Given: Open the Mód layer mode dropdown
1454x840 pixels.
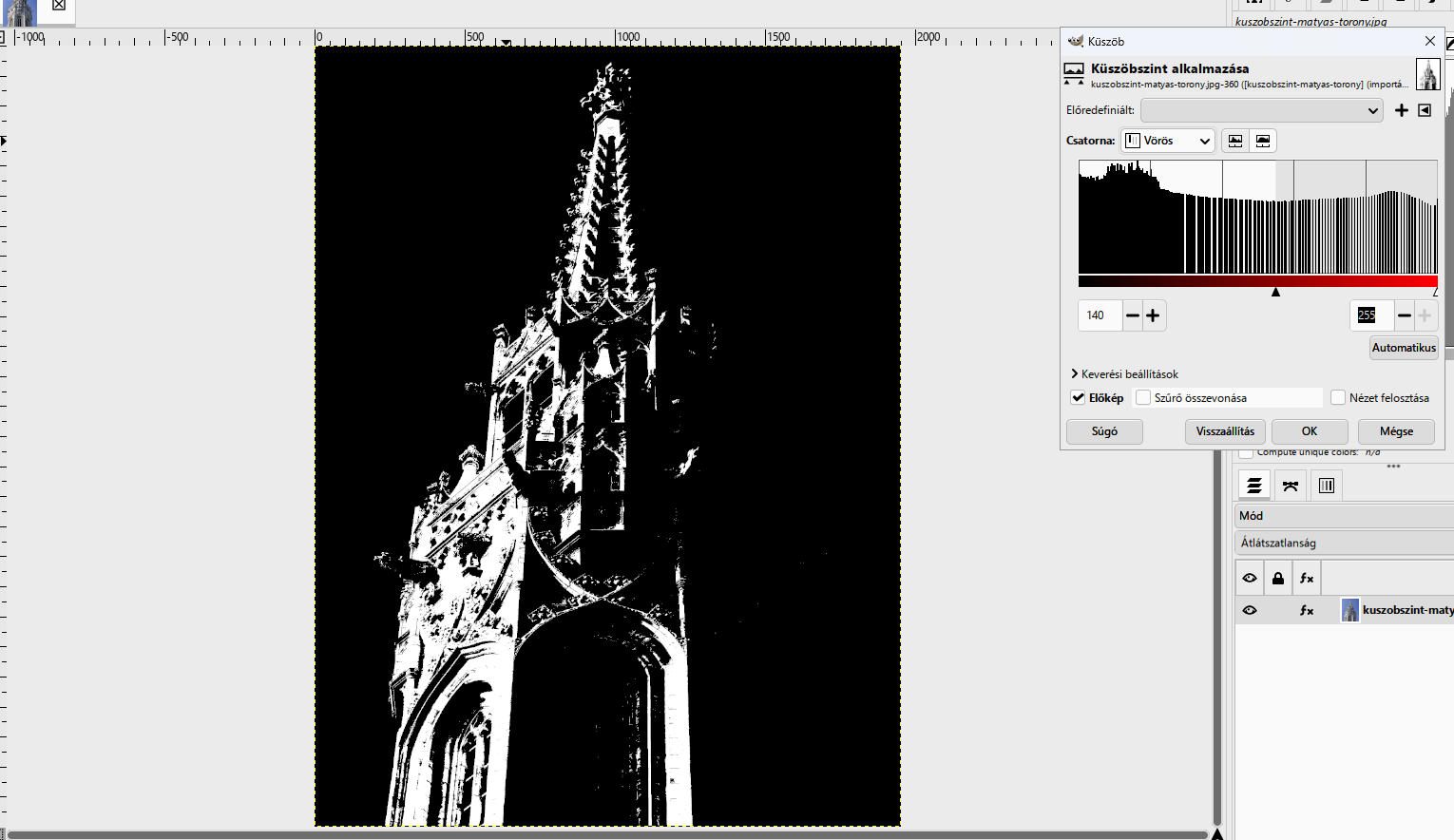Looking at the screenshot, I should click(1345, 516).
